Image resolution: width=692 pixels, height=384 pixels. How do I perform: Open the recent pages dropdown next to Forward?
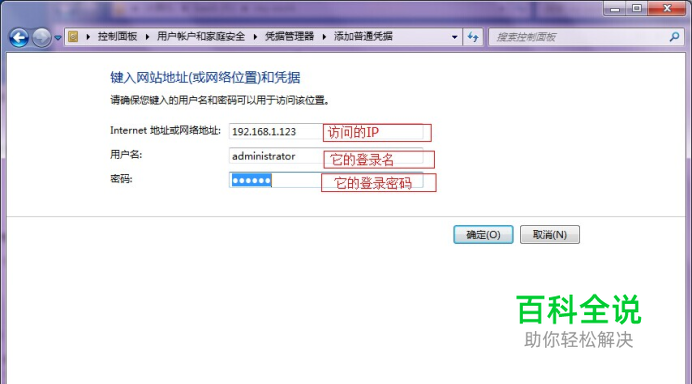point(58,38)
